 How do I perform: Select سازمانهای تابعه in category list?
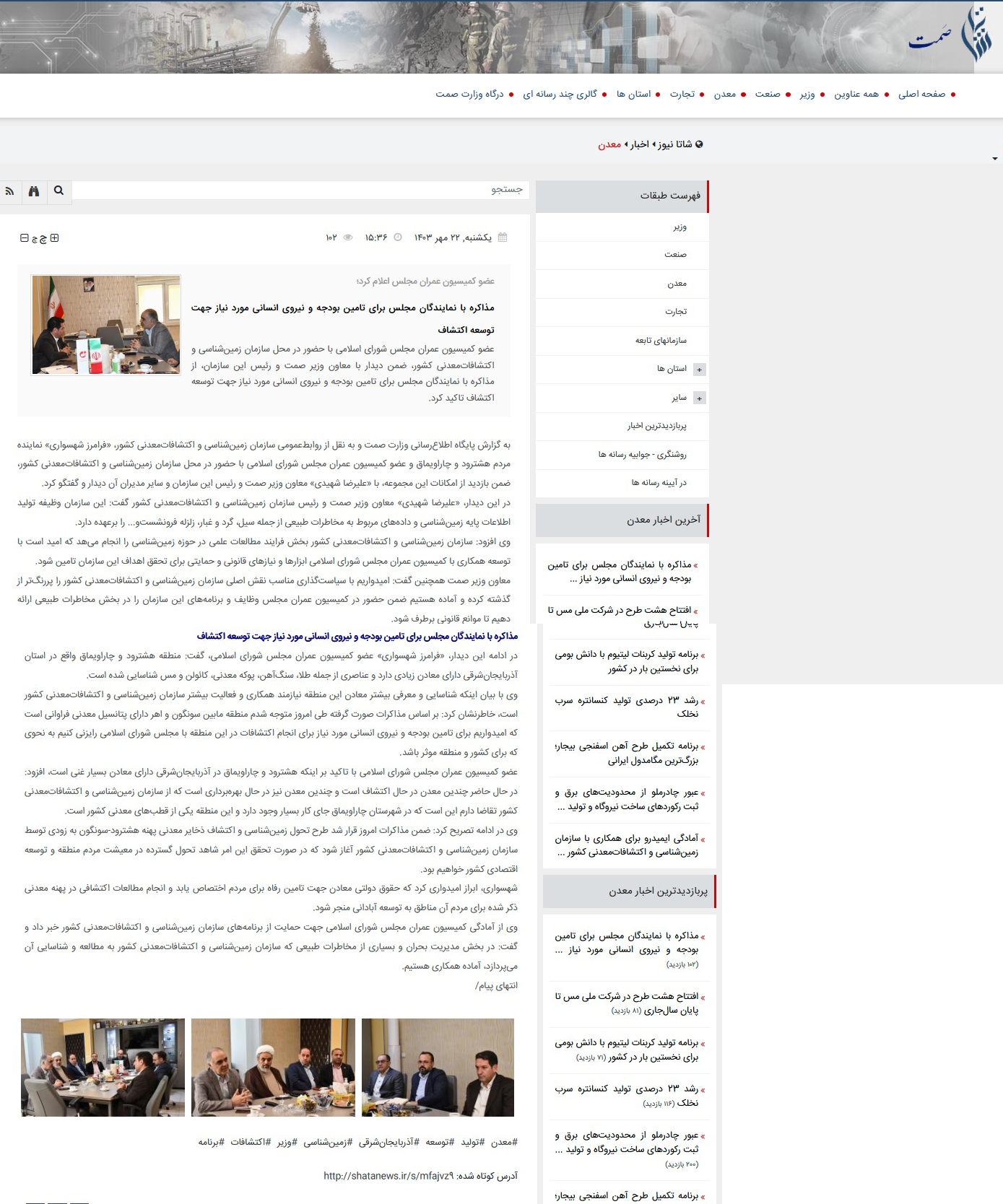point(661,341)
